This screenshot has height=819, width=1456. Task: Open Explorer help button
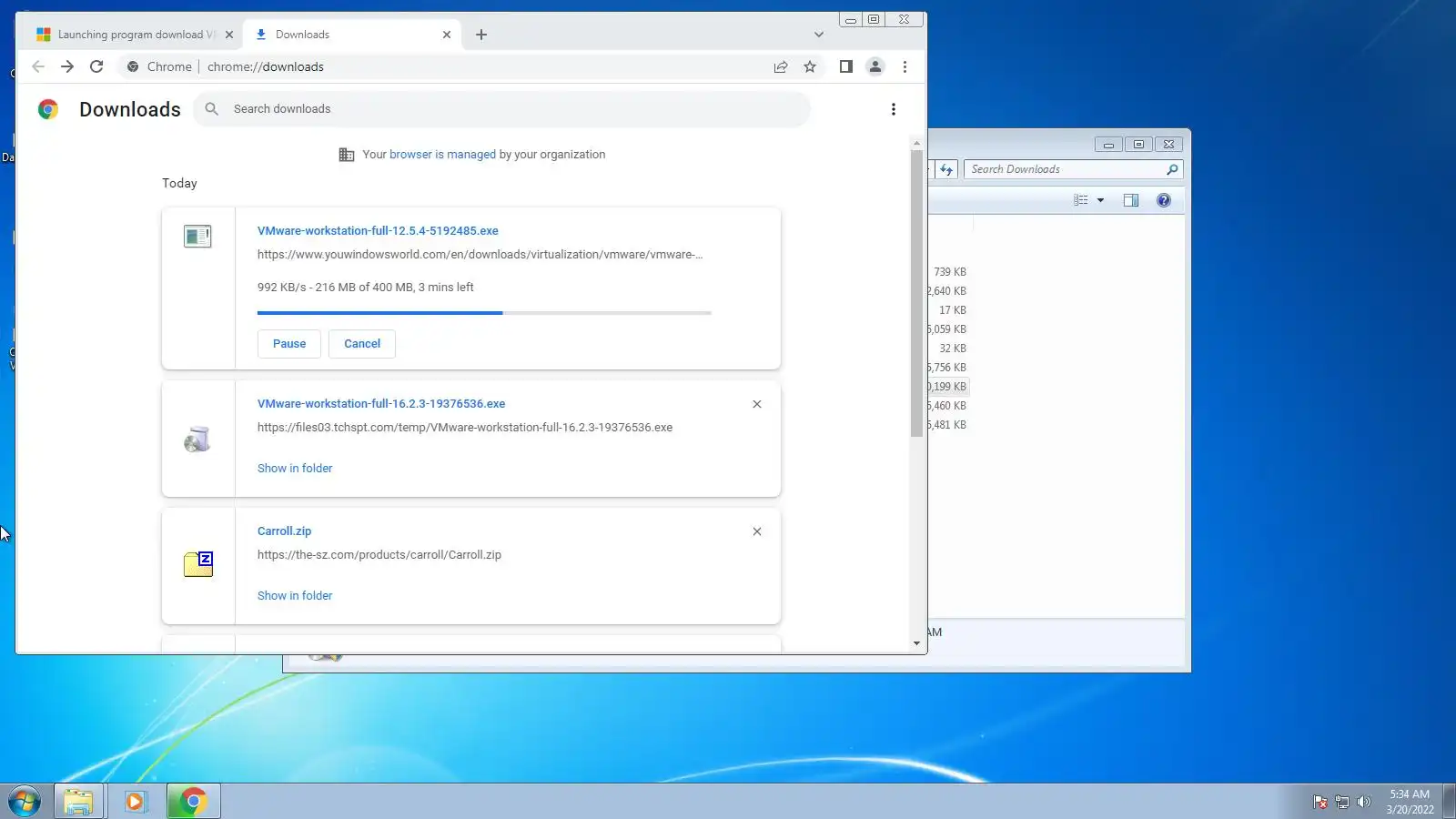point(1164,200)
